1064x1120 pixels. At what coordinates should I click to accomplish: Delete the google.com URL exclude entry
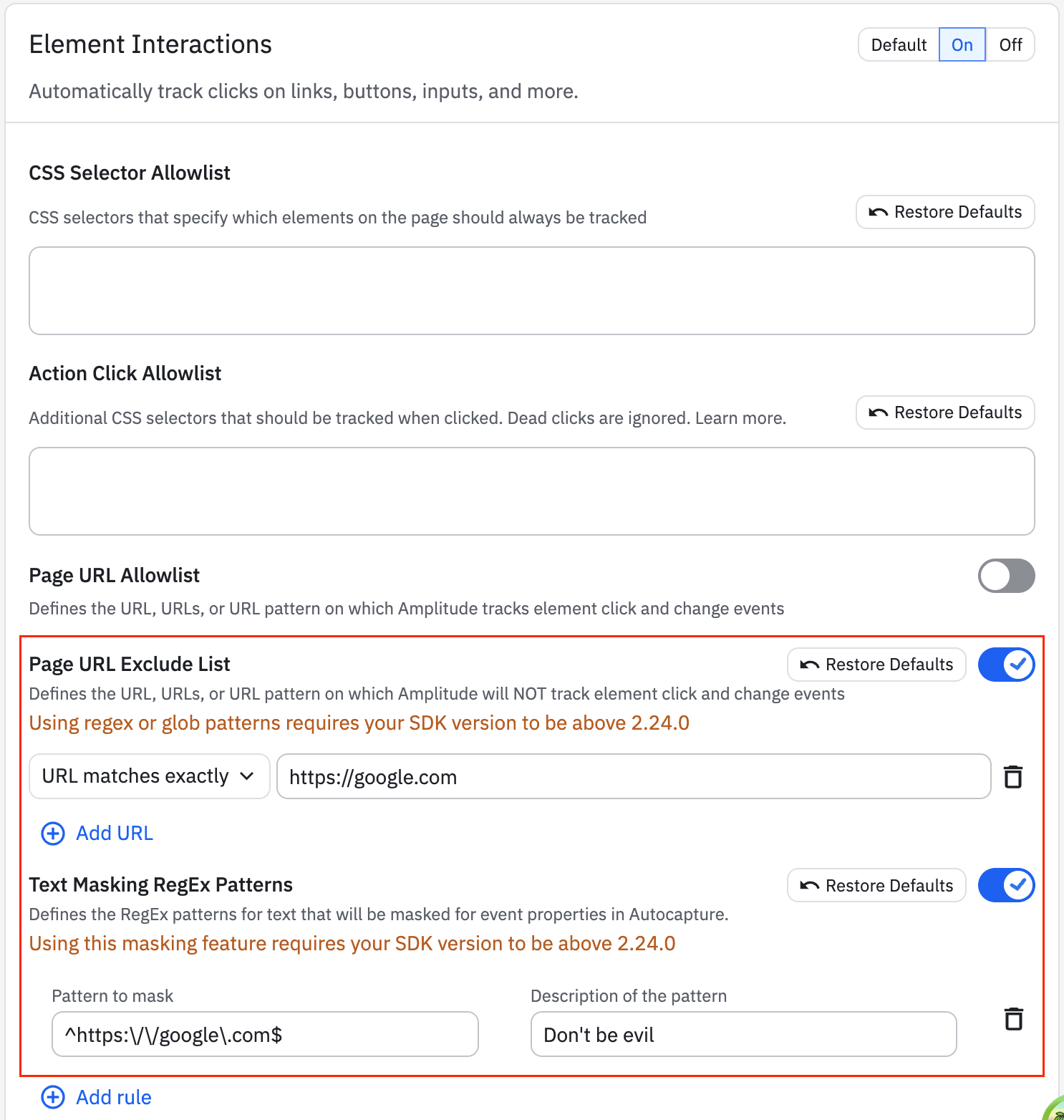[x=1012, y=777]
